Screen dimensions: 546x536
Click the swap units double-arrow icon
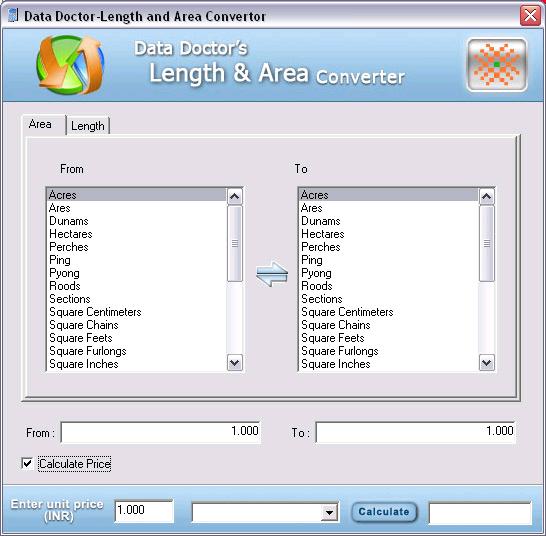[x=272, y=274]
